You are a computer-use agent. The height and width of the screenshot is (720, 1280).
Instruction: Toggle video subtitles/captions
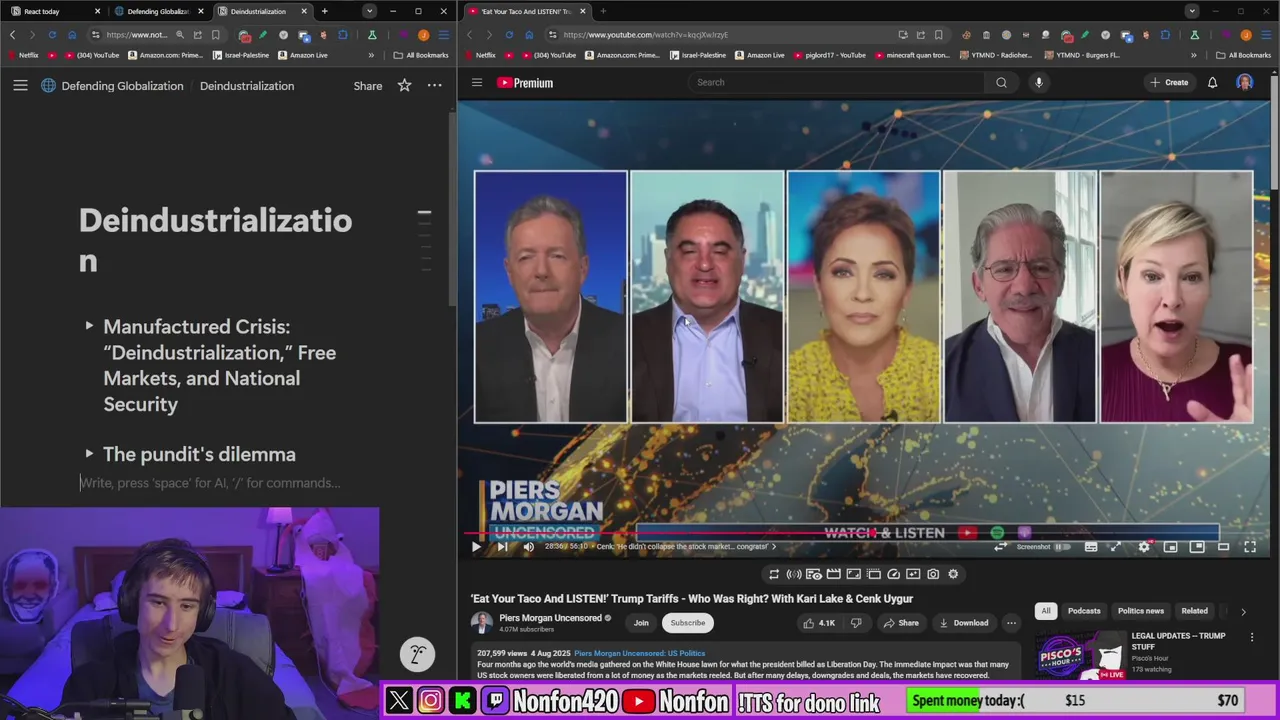point(1091,547)
